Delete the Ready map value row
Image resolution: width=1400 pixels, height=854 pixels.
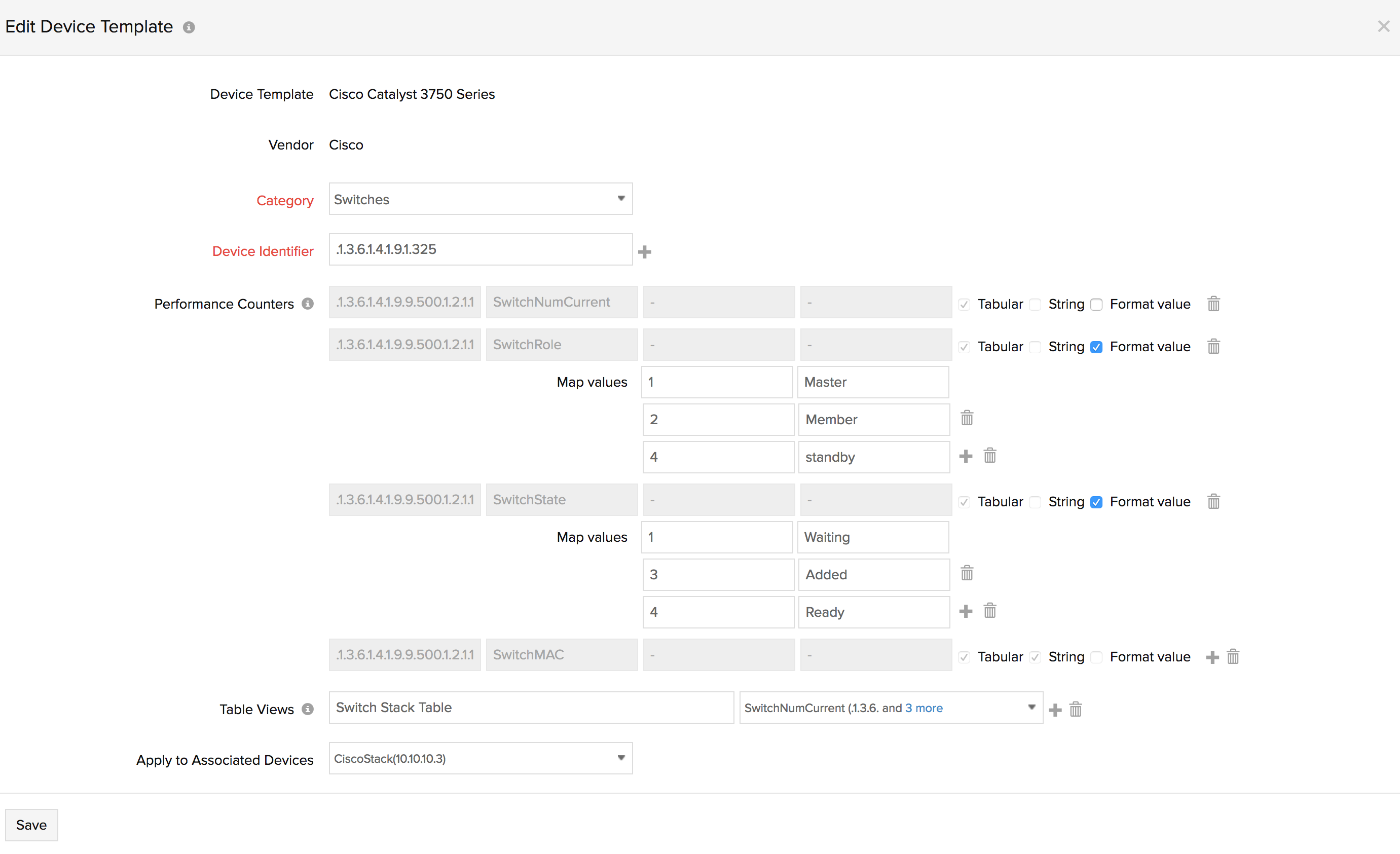[x=989, y=611]
